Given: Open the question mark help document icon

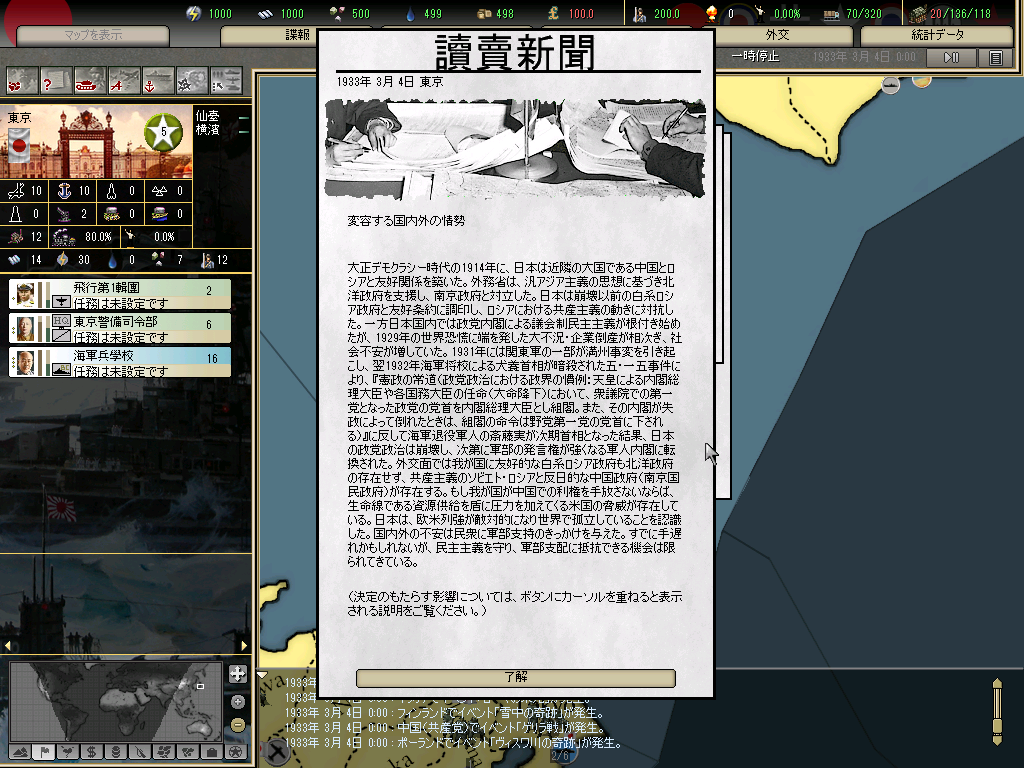Looking at the screenshot, I should point(56,81).
